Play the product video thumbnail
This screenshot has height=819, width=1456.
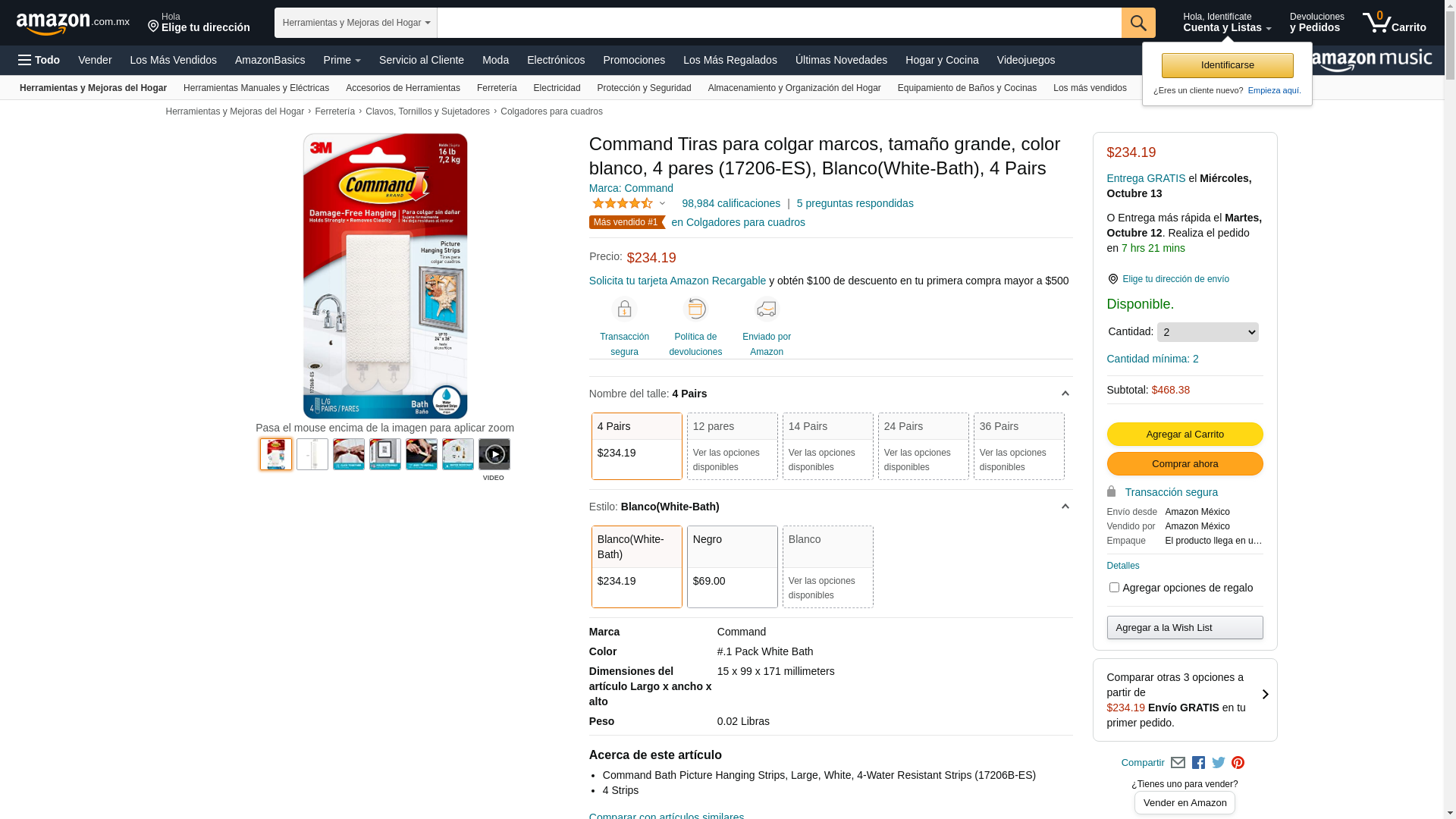(x=494, y=454)
